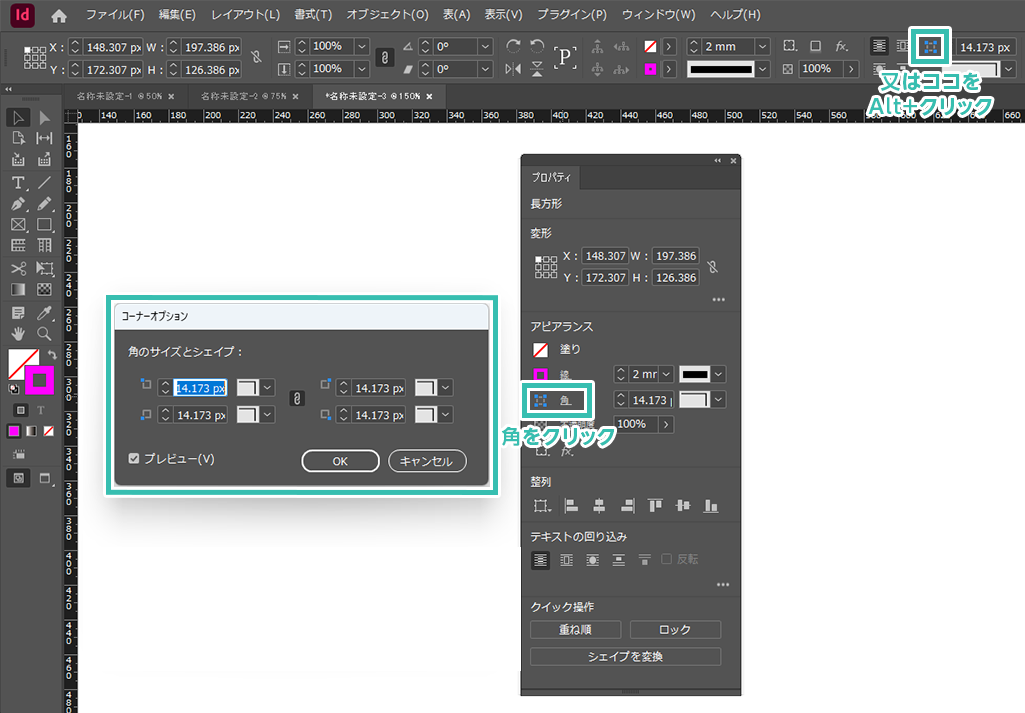Click the シェイプを変換 button
The width and height of the screenshot is (1025, 713).
pyautogui.click(x=626, y=656)
